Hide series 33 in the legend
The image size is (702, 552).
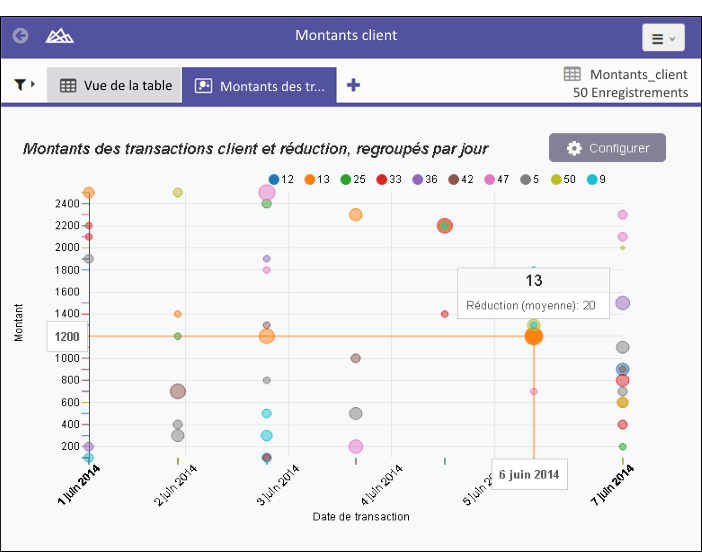389,179
